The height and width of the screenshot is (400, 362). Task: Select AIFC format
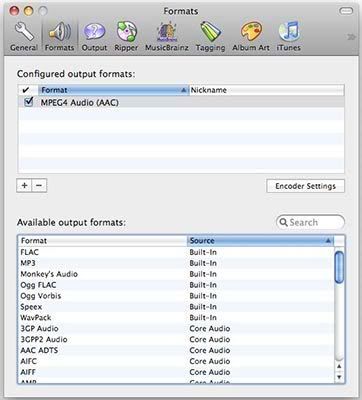pyautogui.click(x=176, y=361)
